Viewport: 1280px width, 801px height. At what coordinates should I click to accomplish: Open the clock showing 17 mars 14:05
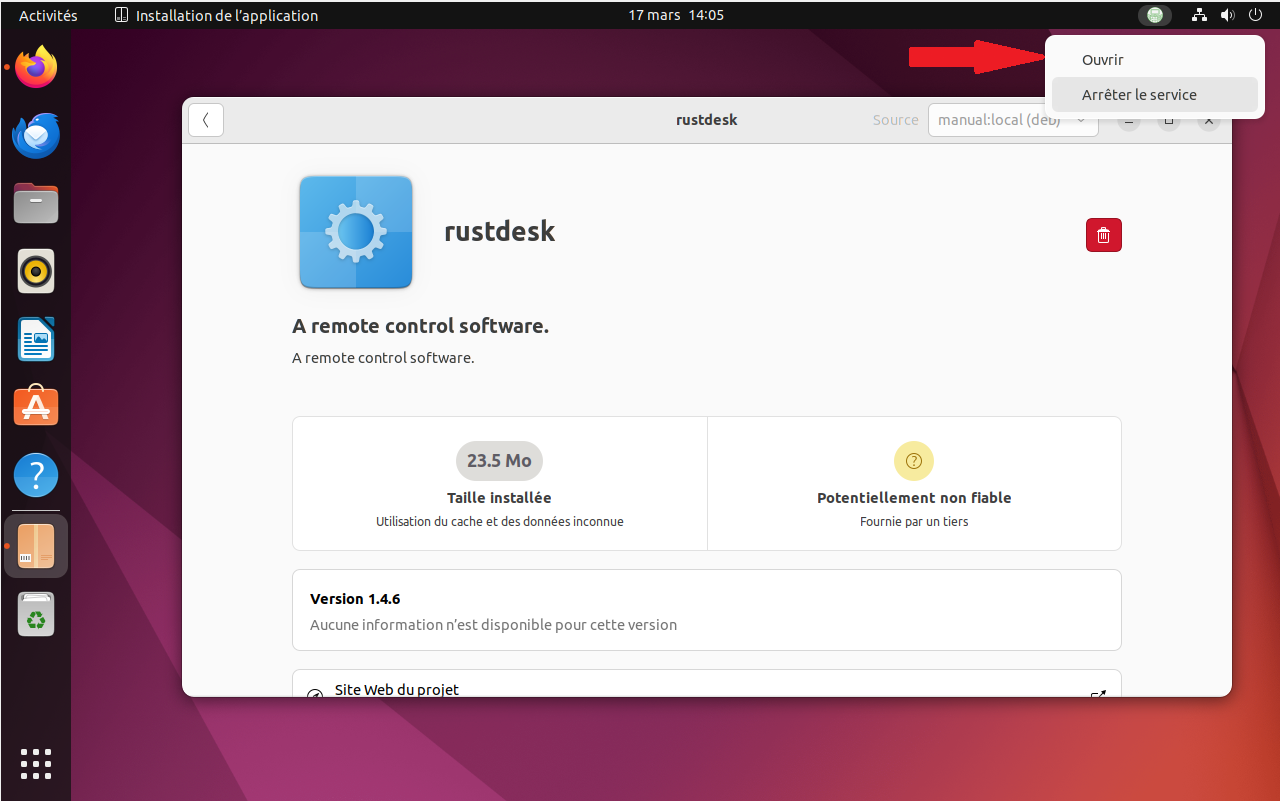676,15
